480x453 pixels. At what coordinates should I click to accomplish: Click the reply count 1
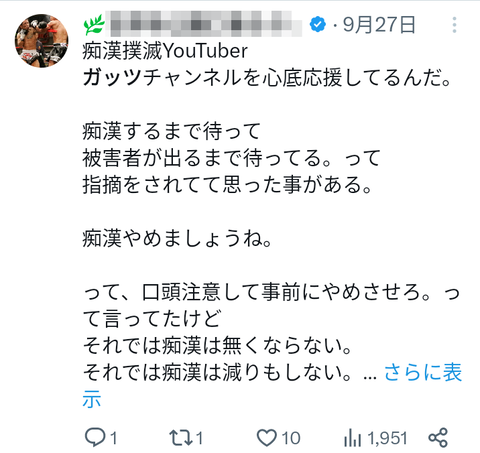coord(114,438)
